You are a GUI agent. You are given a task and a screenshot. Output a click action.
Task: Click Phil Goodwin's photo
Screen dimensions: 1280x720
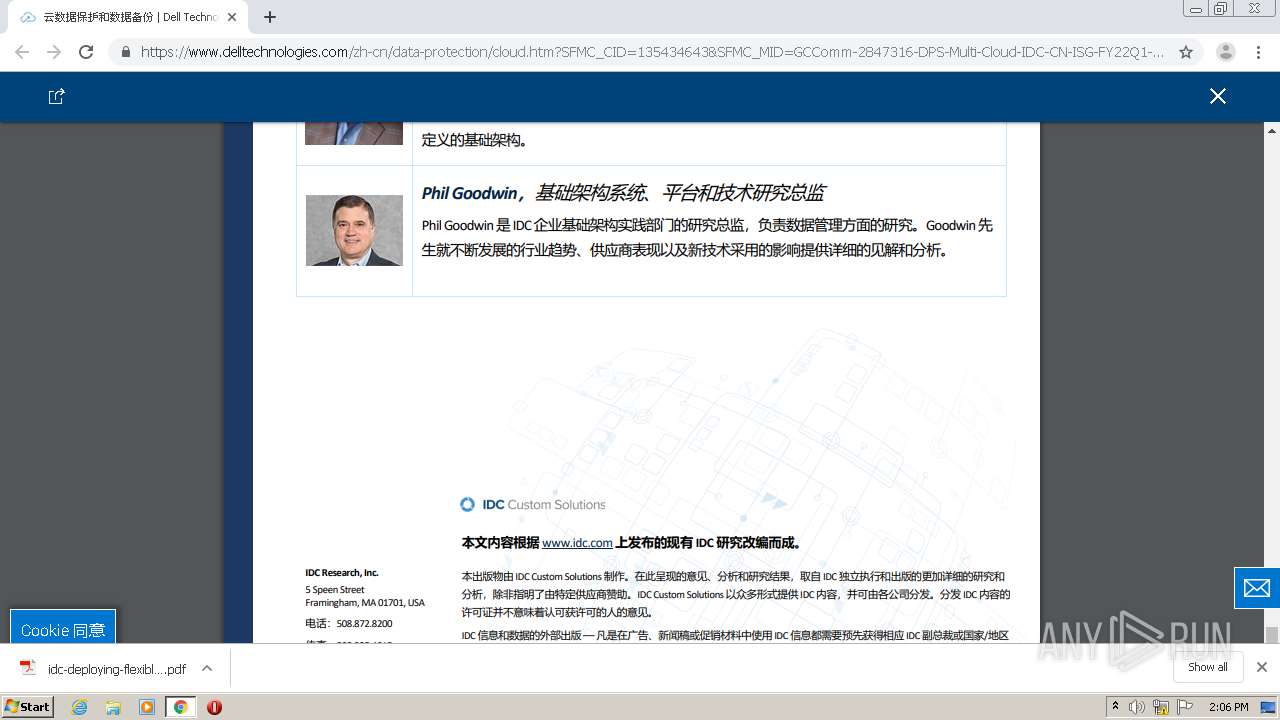coord(354,230)
